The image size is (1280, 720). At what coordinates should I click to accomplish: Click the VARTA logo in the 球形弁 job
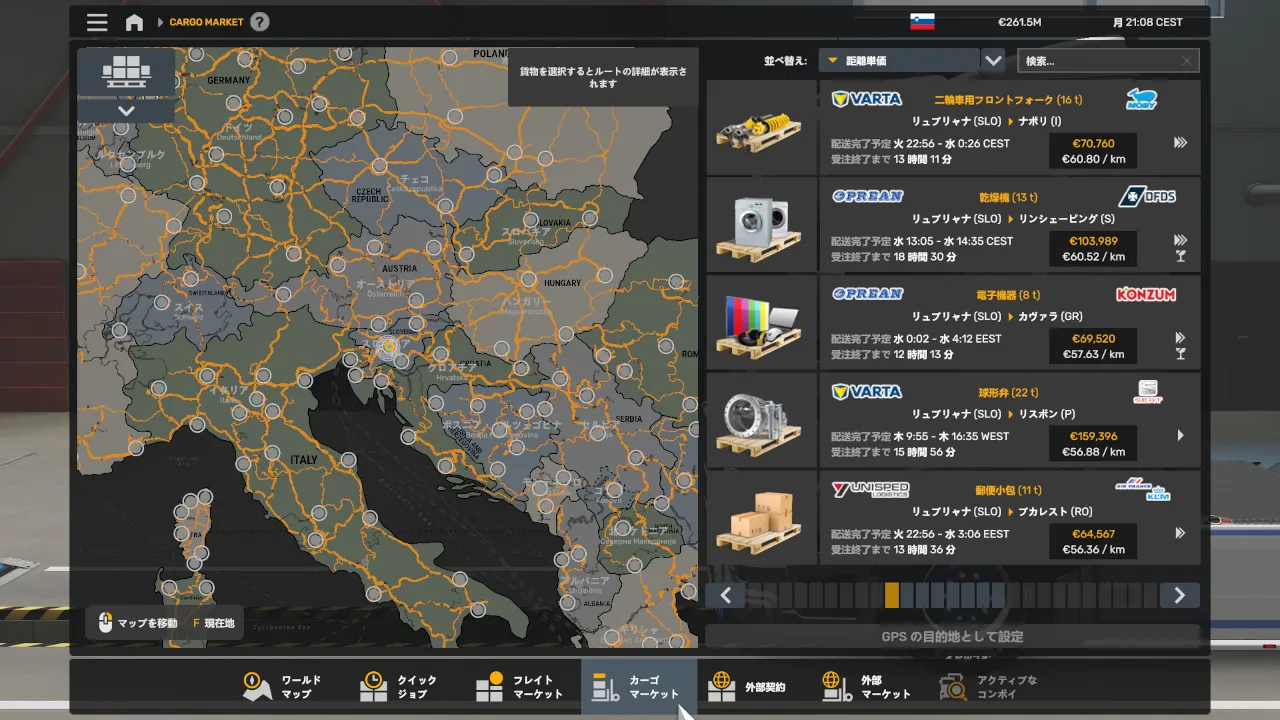pos(867,392)
